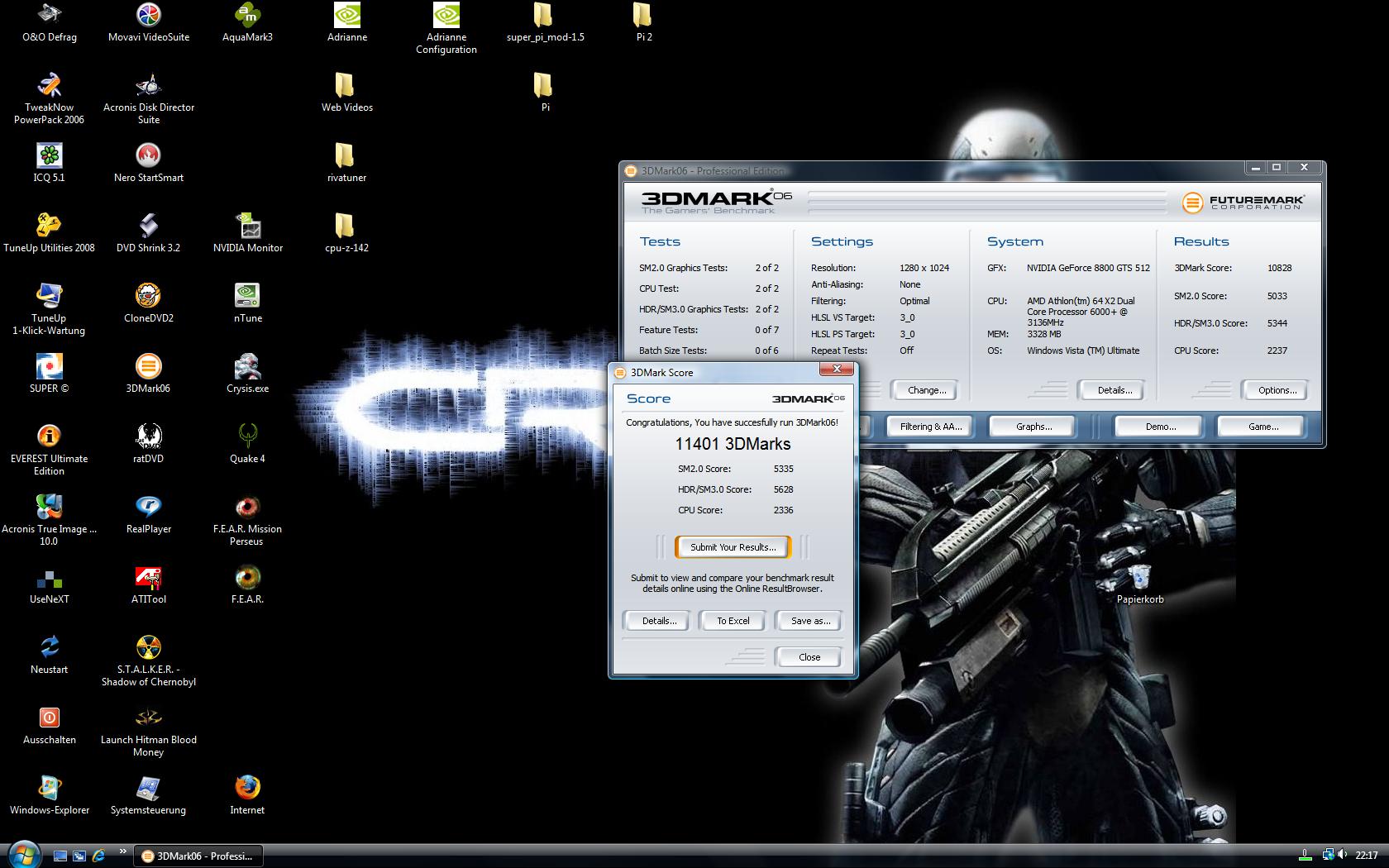Click 3DMark06 - Professi... taskbar button
Image resolution: width=1389 pixels, height=868 pixels.
198,856
